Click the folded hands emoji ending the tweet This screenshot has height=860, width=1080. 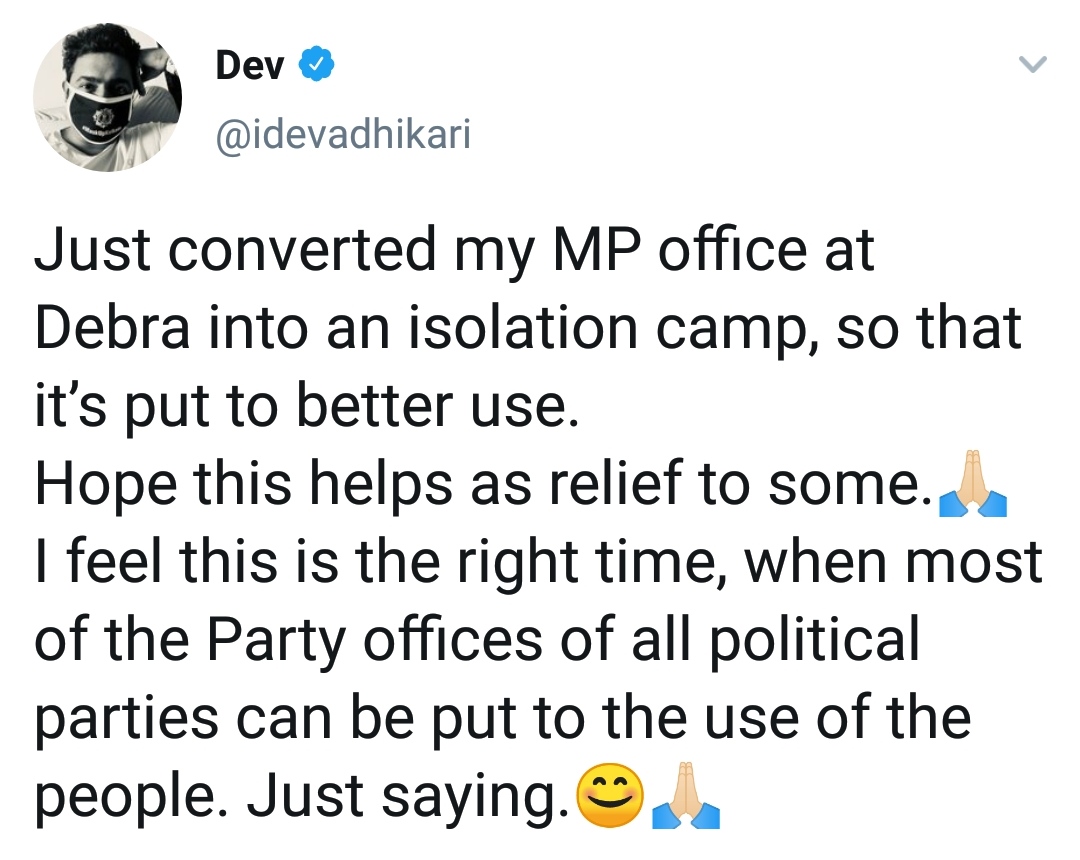[686, 795]
